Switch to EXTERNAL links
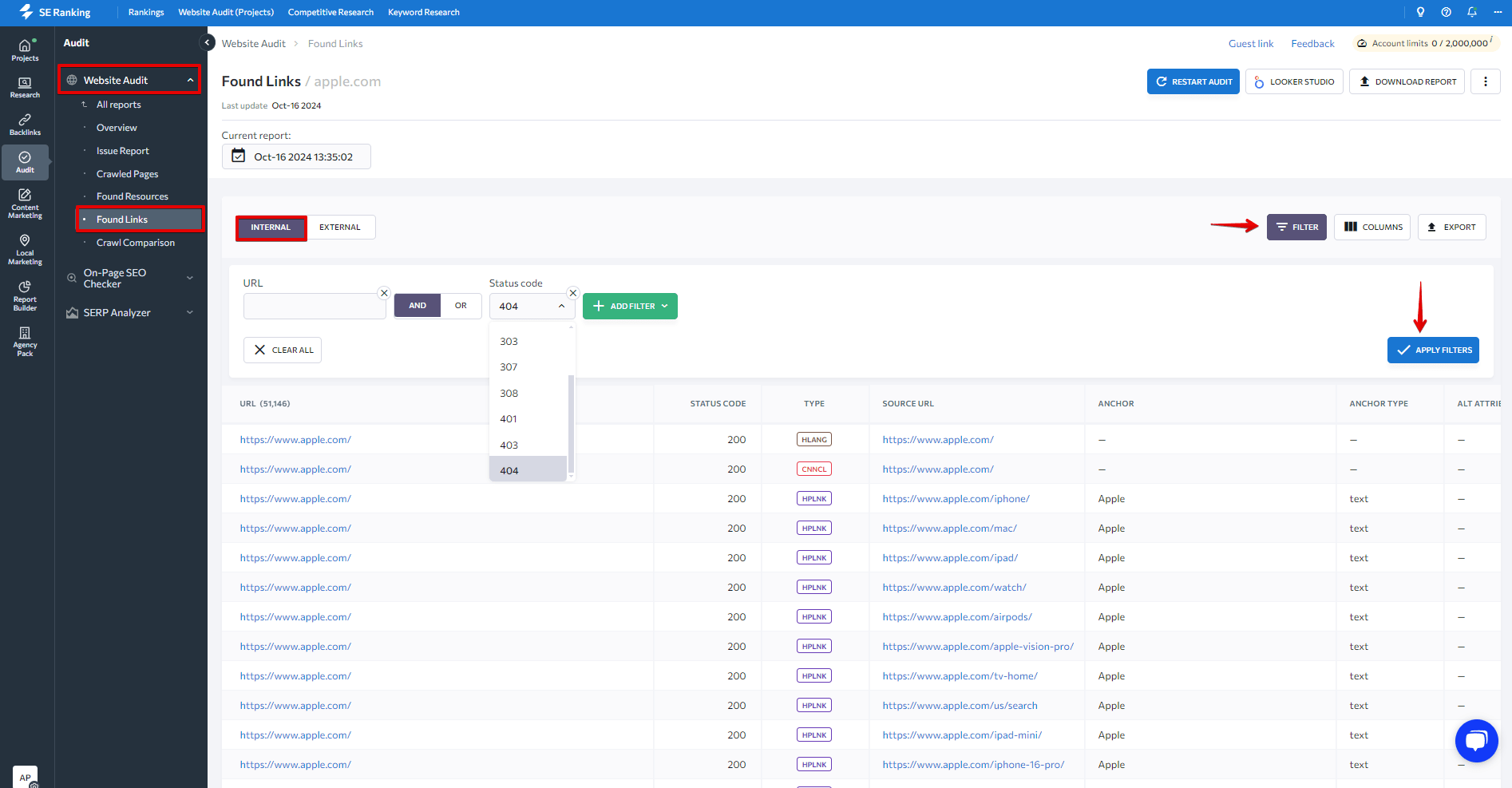The height and width of the screenshot is (788, 1512). click(340, 228)
